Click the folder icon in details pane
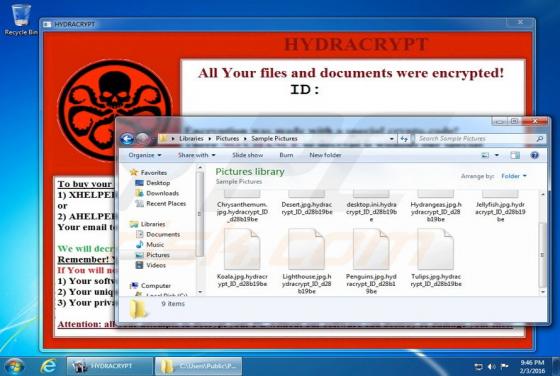The image size is (560, 376). click(x=138, y=309)
